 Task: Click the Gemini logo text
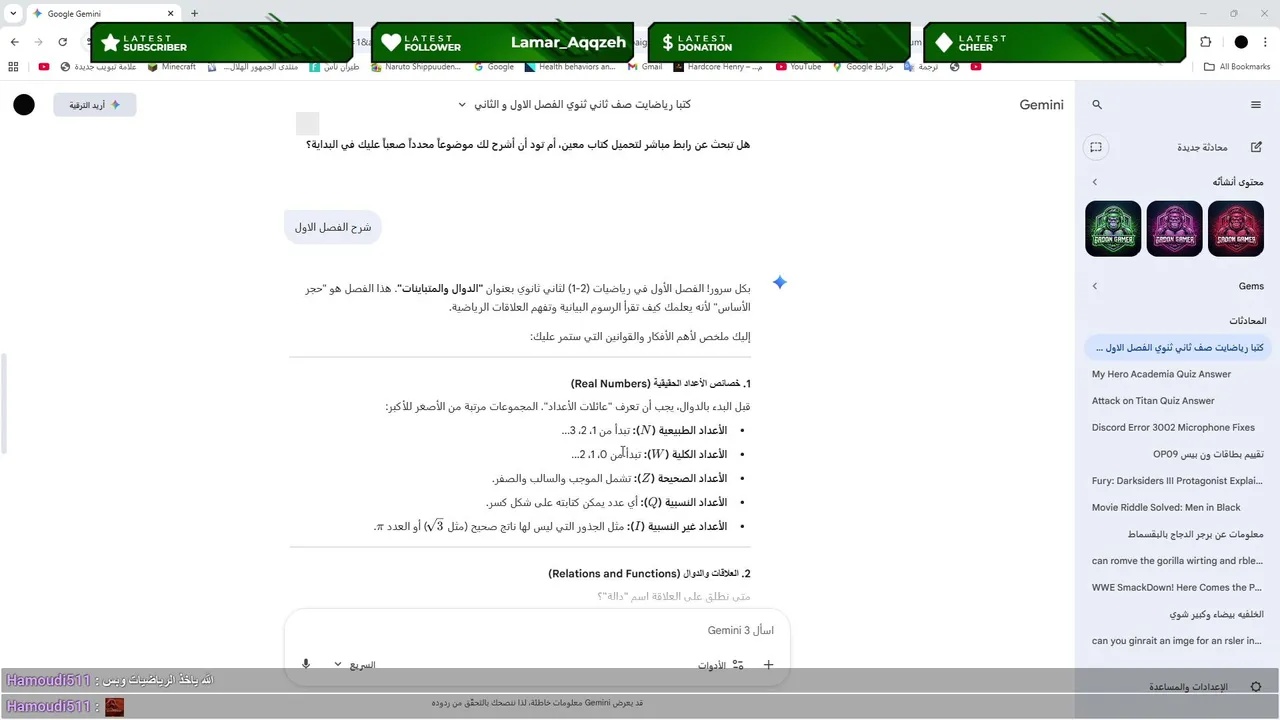coord(1041,105)
